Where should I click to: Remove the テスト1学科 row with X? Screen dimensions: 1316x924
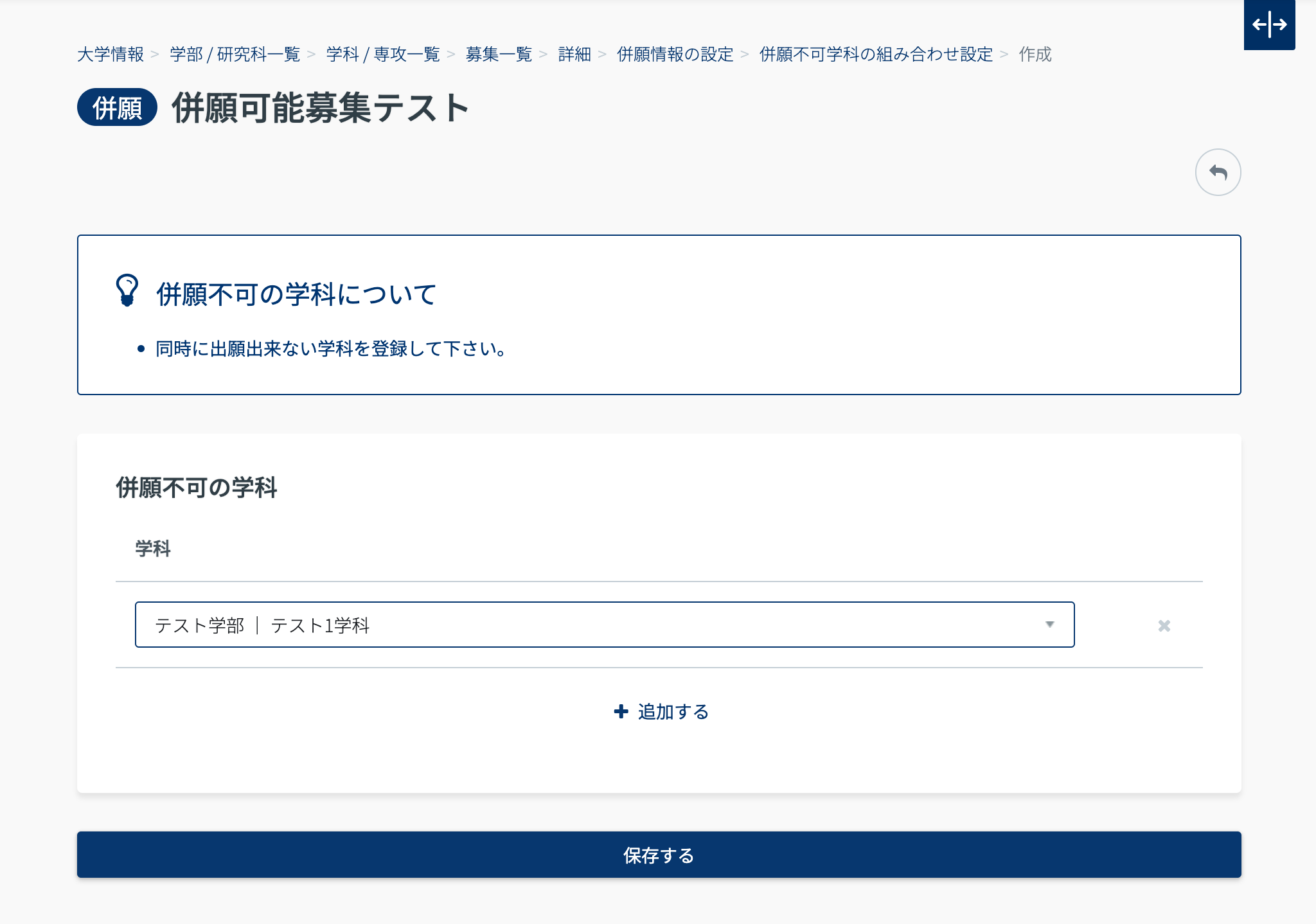pos(1164,625)
